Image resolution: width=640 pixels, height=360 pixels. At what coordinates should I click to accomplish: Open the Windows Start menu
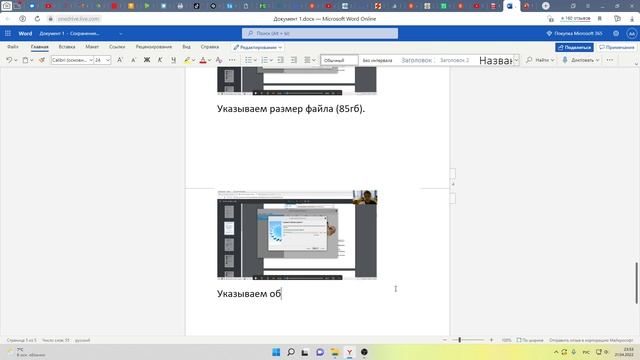click(276, 352)
